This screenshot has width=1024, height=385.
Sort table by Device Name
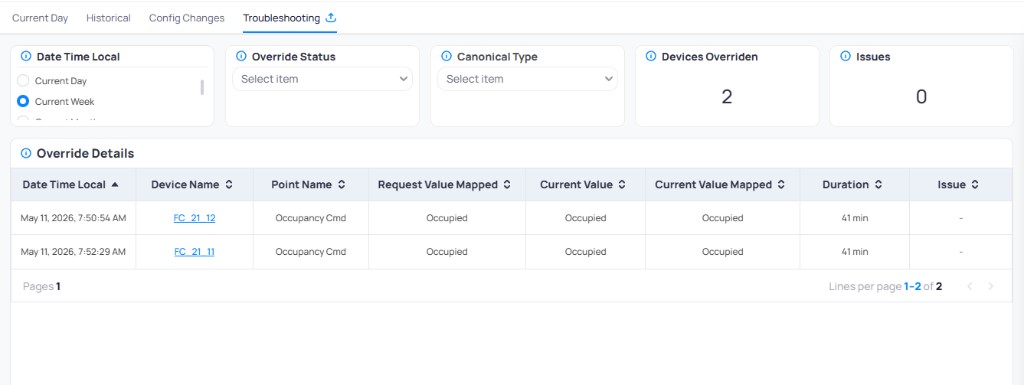click(x=229, y=185)
